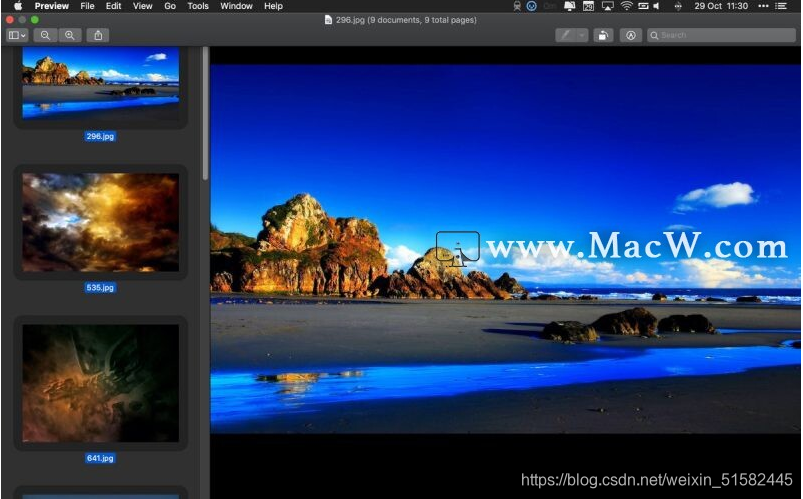Click the three dots menu bar icon
Screen dimensions: 803x499
763,6
